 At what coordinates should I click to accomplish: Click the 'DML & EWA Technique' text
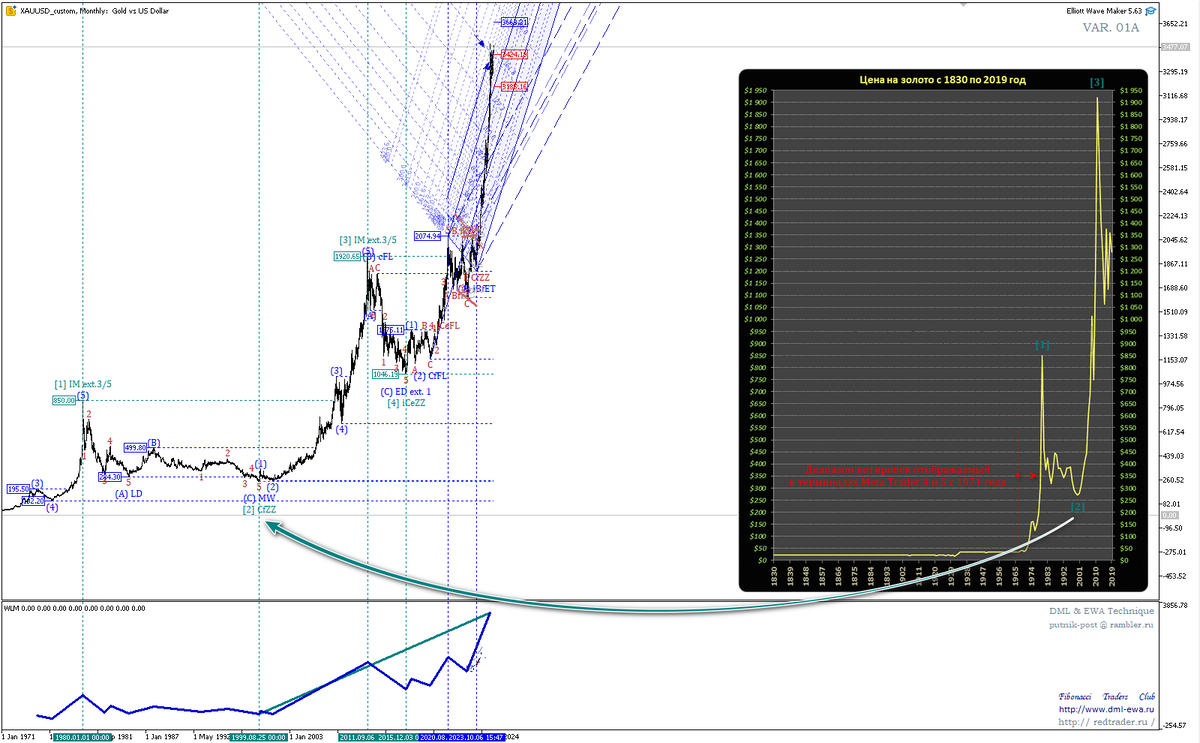click(x=1101, y=610)
